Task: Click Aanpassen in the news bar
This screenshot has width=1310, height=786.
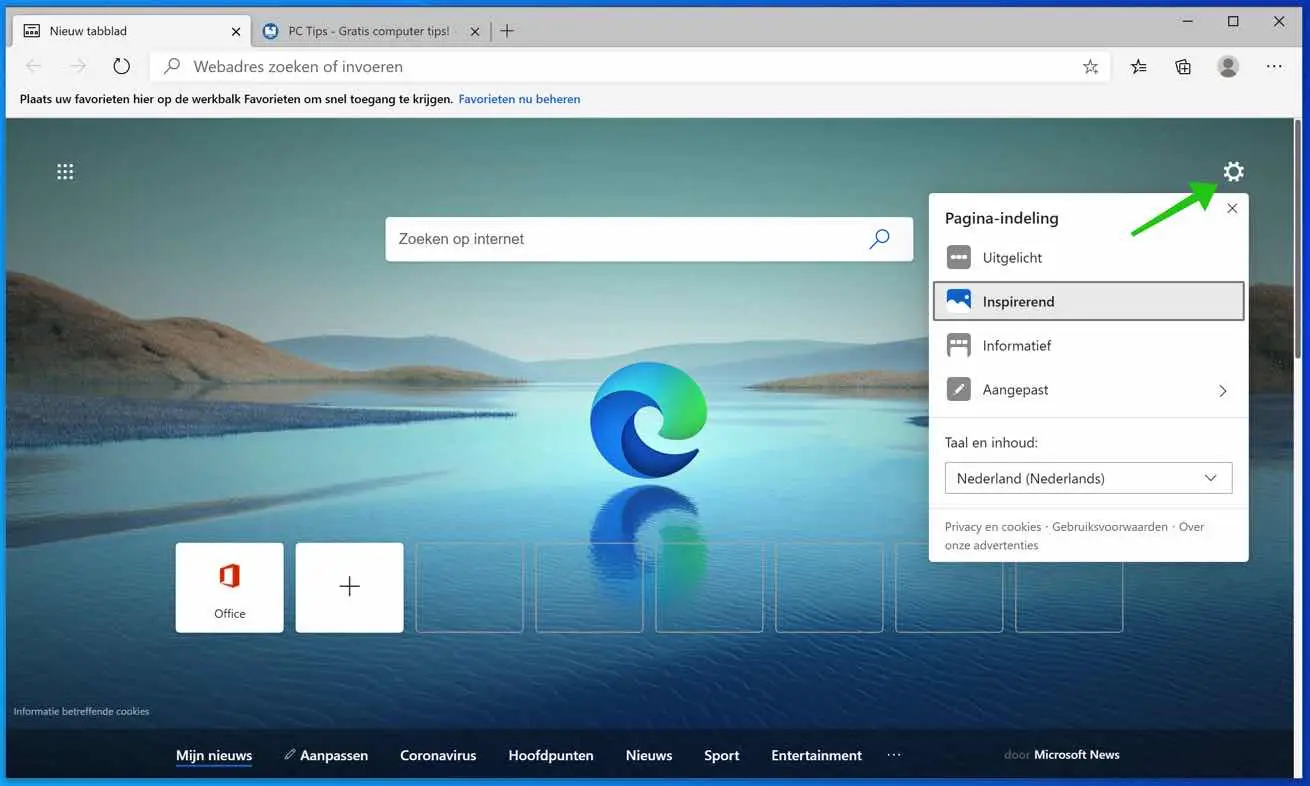Action: pyautogui.click(x=326, y=756)
